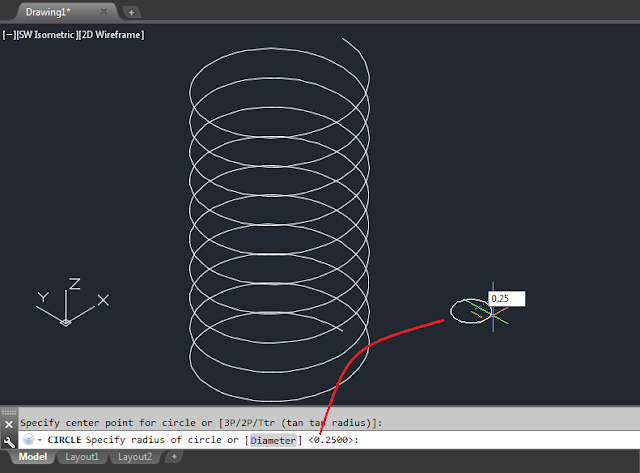Open the recent commands dropdown arrow
Image resolution: width=640 pixels, height=473 pixels.
tap(40, 440)
